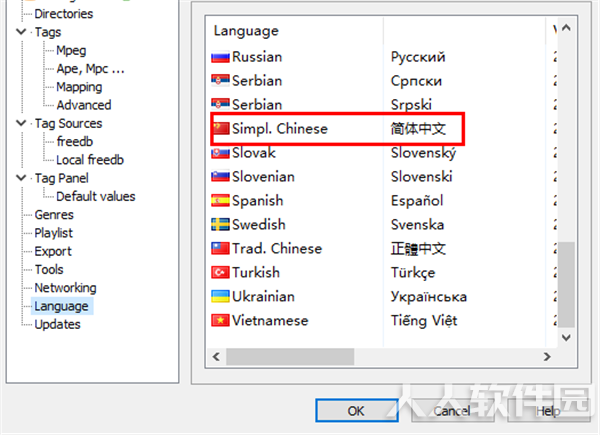Viewport: 600px width, 435px height.
Task: Open the Networking settings page
Action: (65, 288)
